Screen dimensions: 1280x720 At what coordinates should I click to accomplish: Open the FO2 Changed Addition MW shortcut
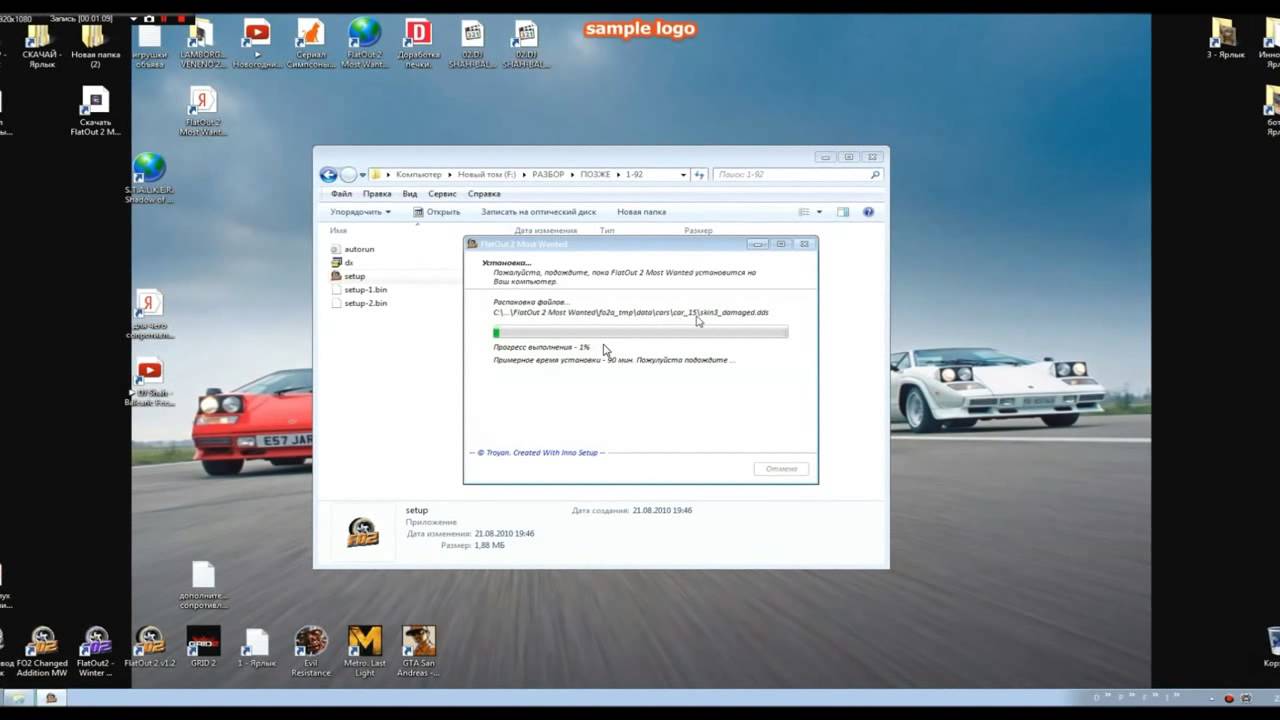click(x=42, y=651)
